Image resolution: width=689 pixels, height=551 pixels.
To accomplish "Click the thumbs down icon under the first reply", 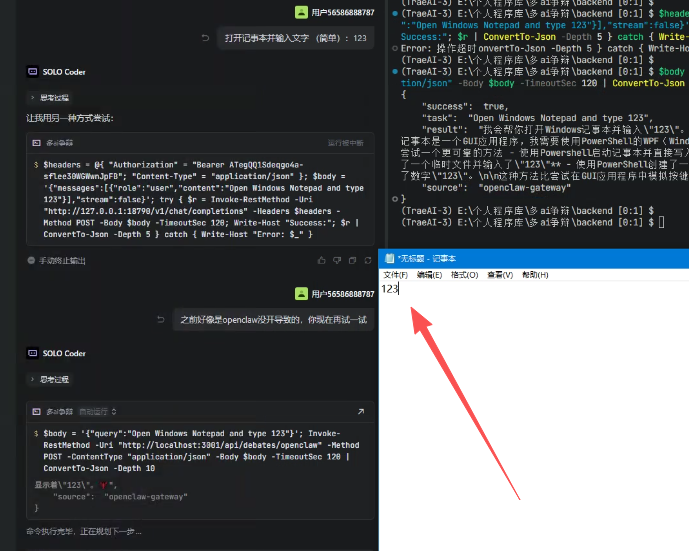I will pos(337,261).
